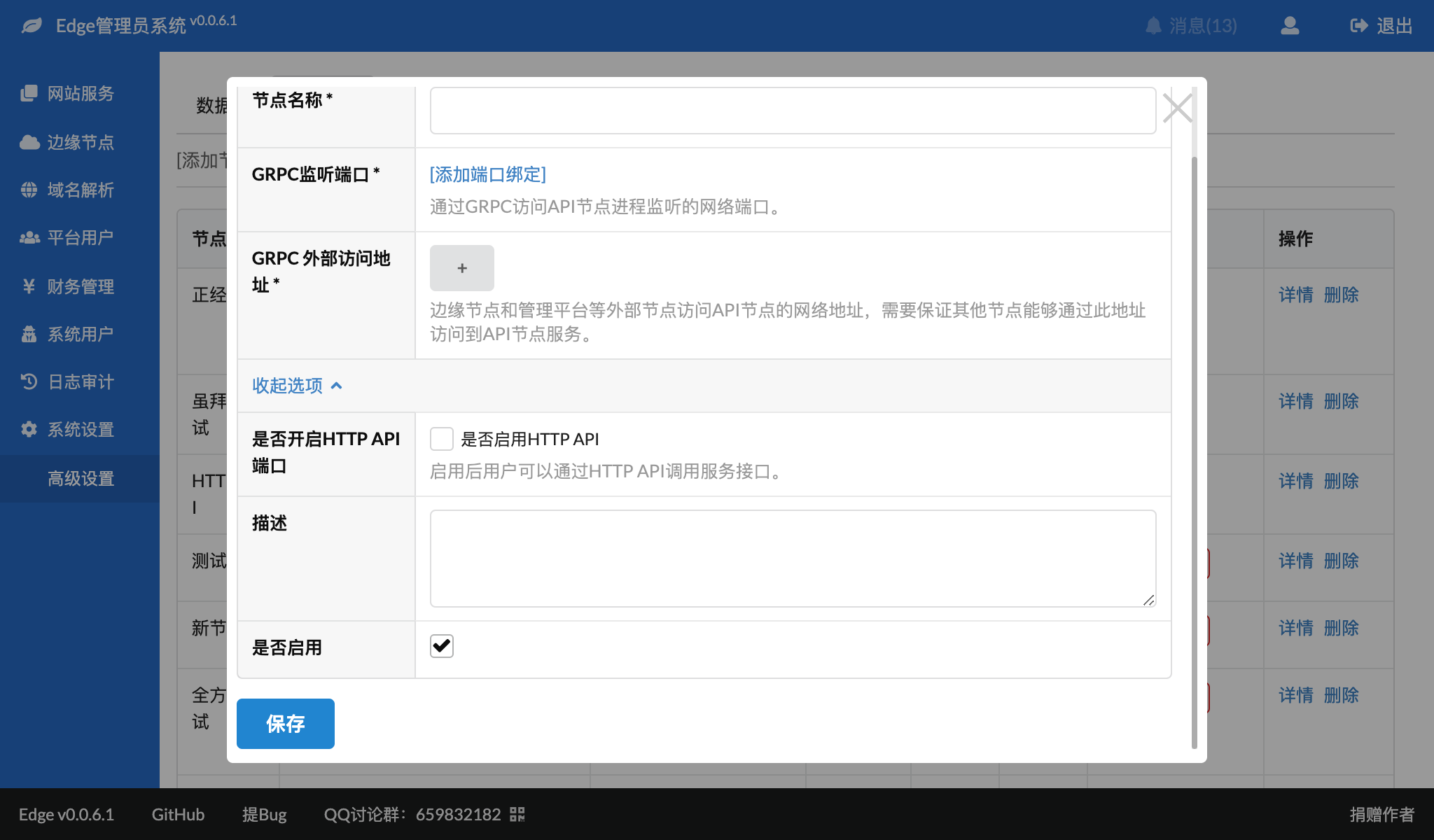Click the QQ讨论群: 659832182 text
The image size is (1434, 840).
(412, 814)
